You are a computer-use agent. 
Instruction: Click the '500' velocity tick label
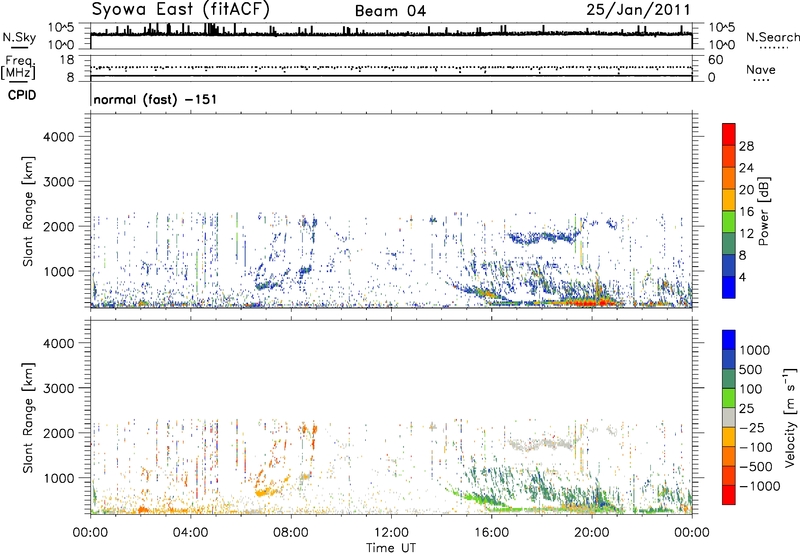click(752, 370)
